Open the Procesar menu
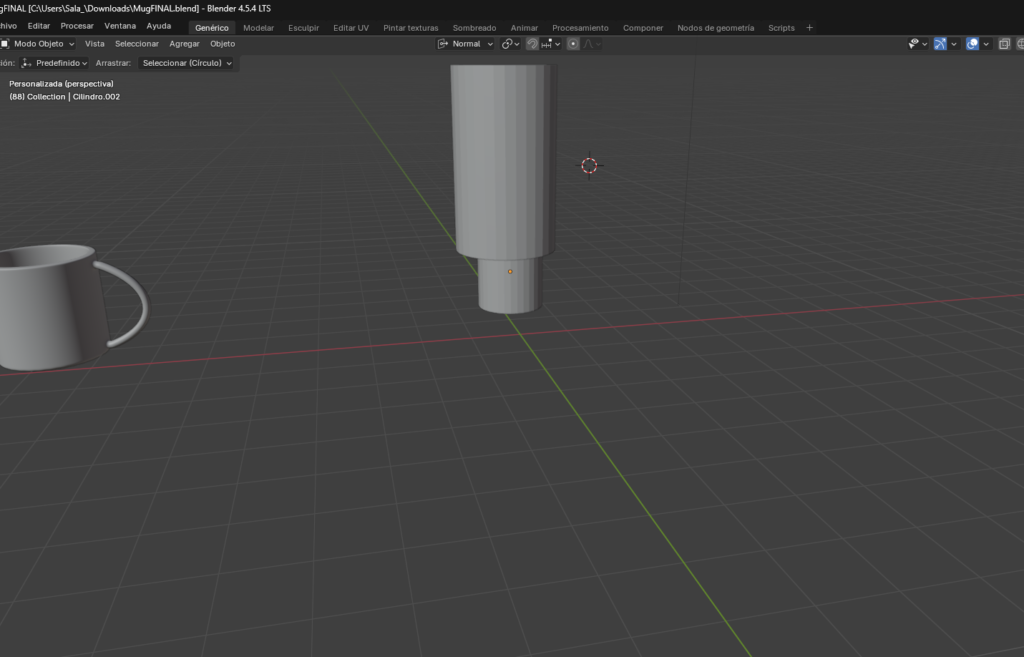The width and height of the screenshot is (1024, 657). click(x=77, y=26)
